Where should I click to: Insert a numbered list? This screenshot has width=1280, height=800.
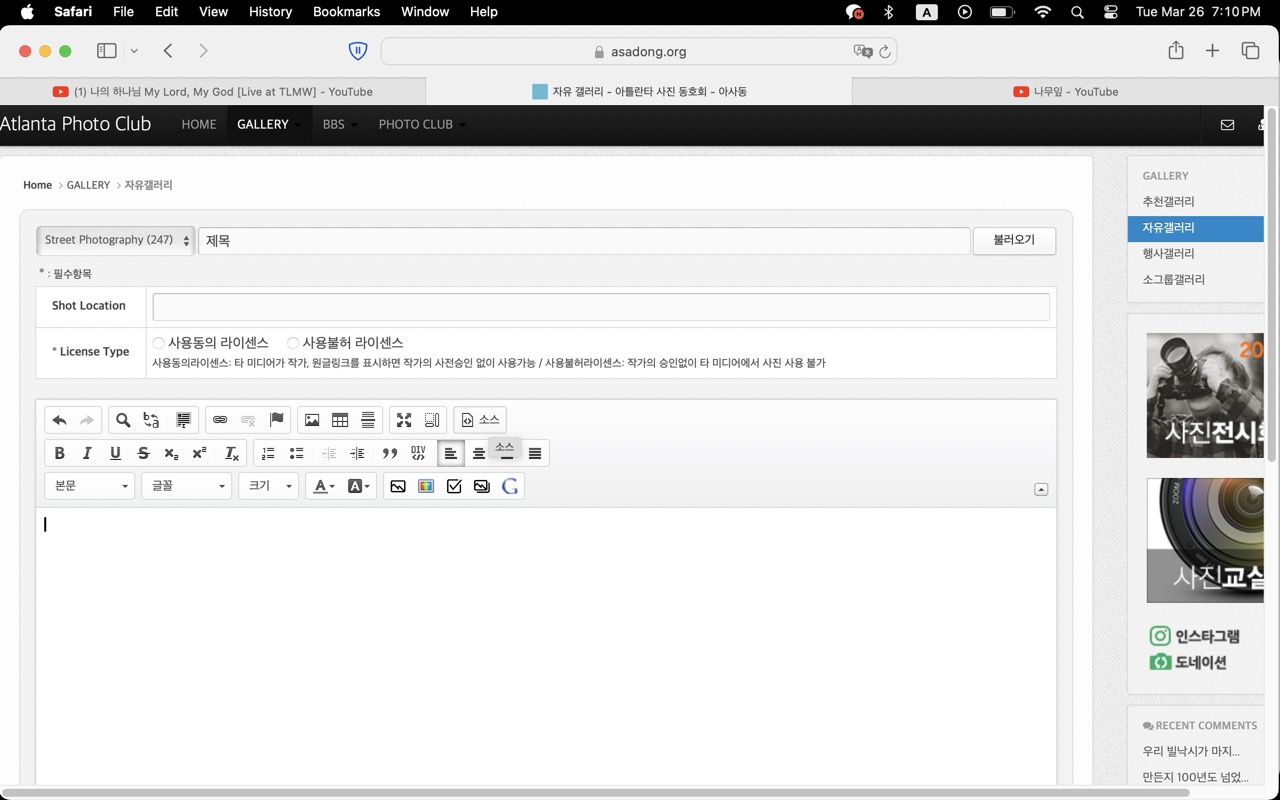pyautogui.click(x=268, y=454)
